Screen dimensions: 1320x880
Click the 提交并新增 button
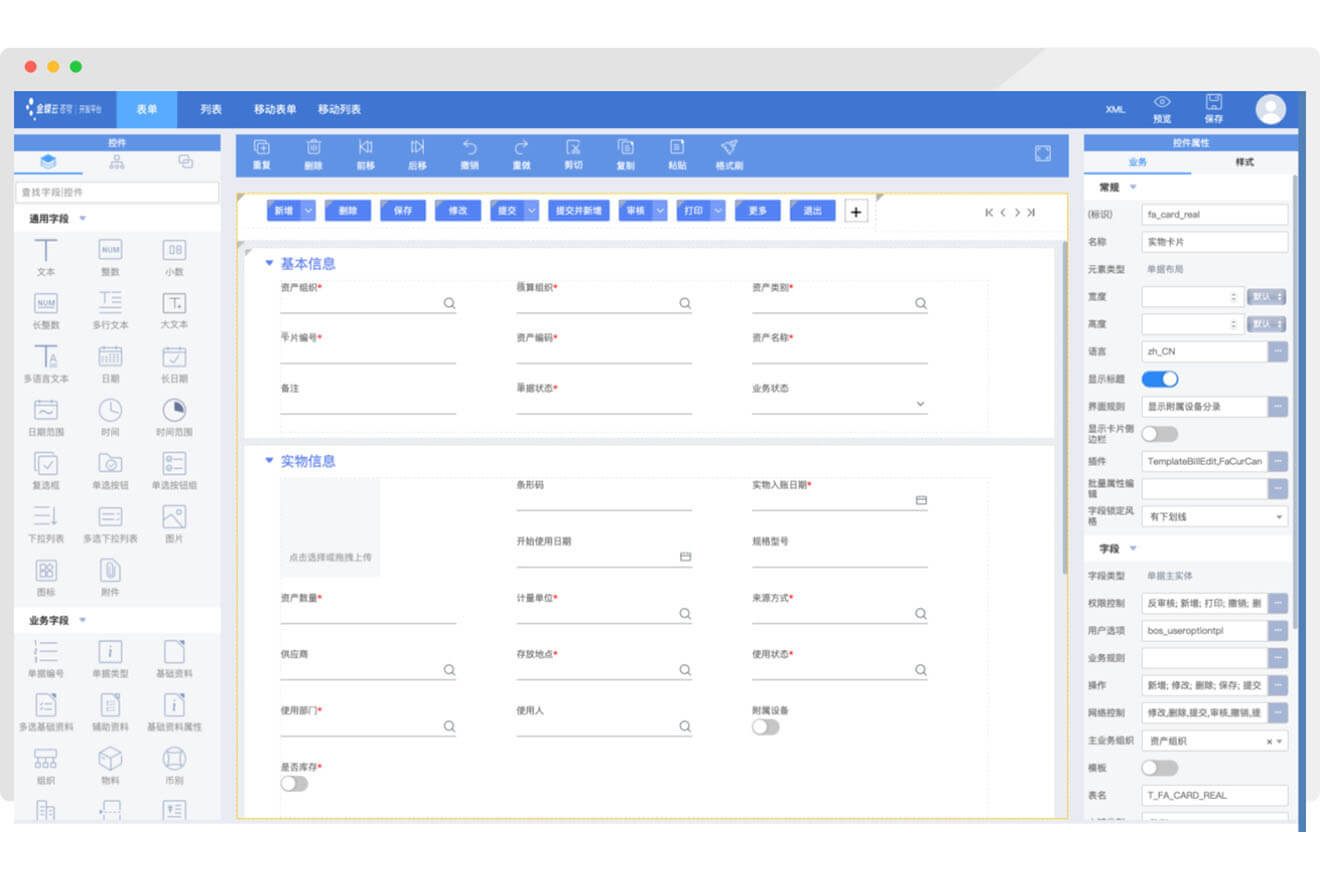579,211
